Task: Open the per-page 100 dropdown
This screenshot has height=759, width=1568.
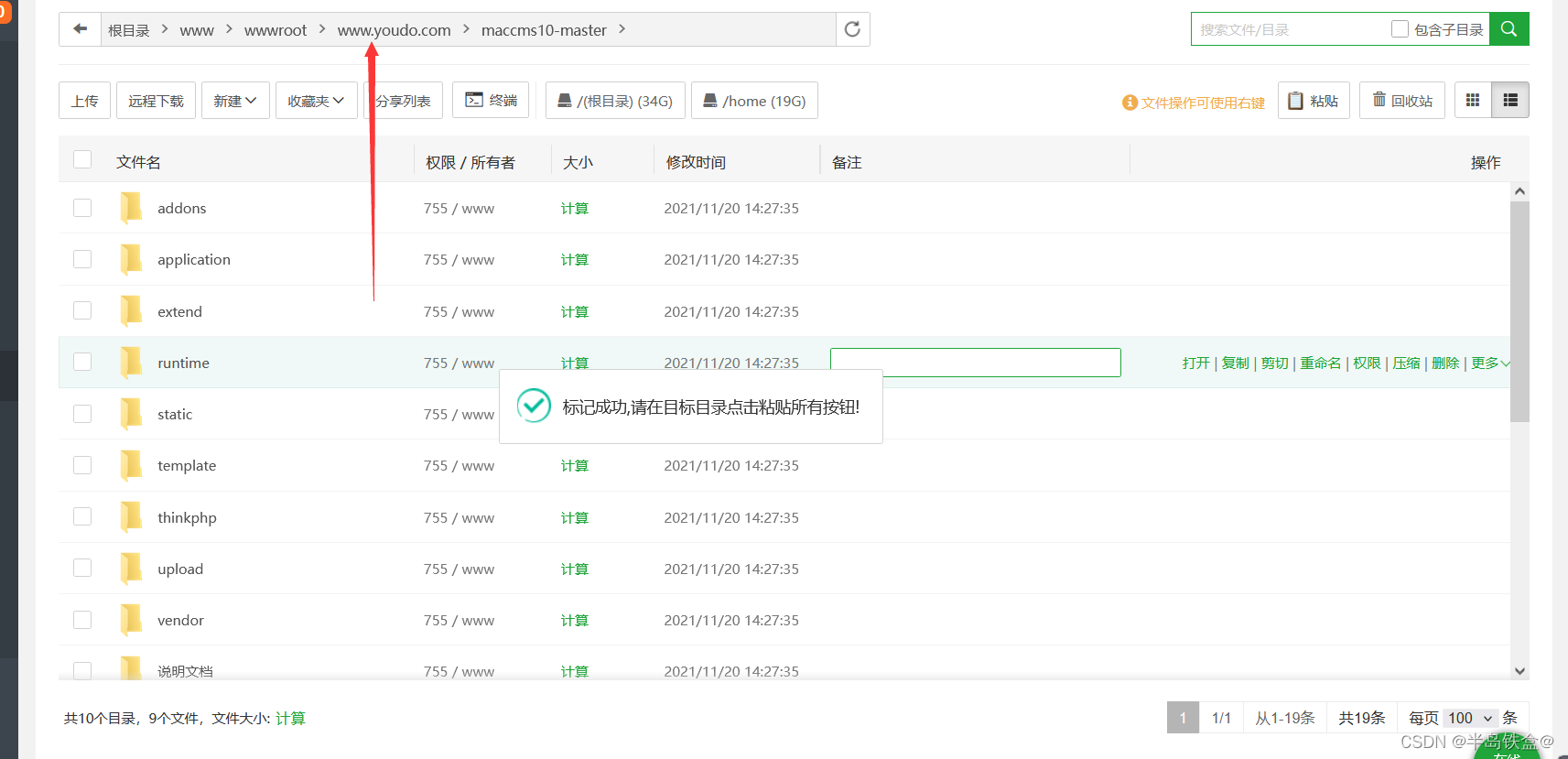Action: [1470, 718]
